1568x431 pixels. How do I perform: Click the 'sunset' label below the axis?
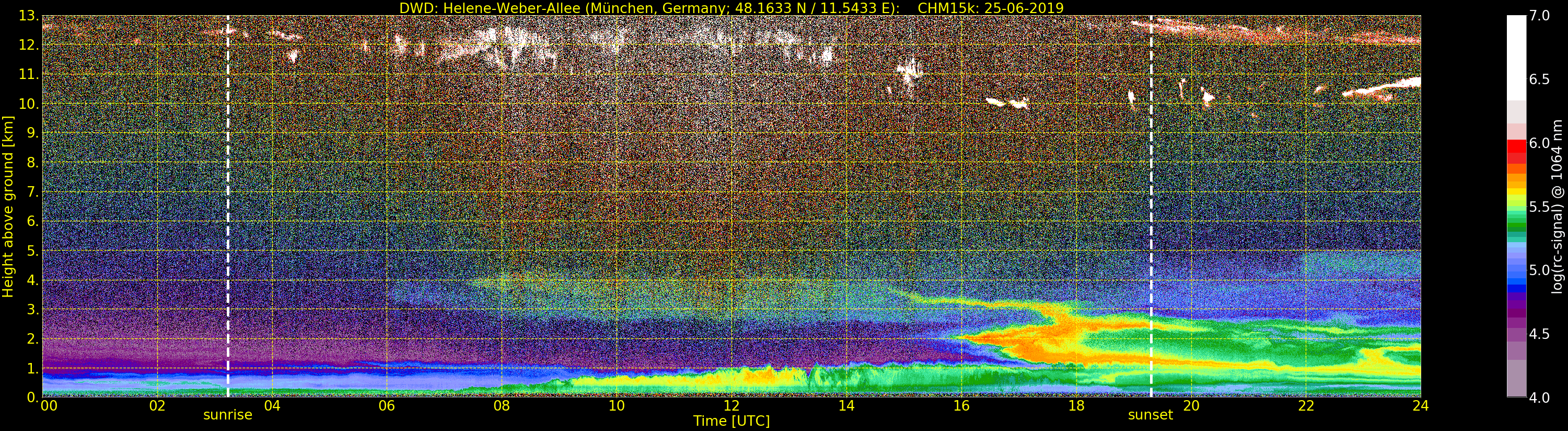pyautogui.click(x=1151, y=415)
